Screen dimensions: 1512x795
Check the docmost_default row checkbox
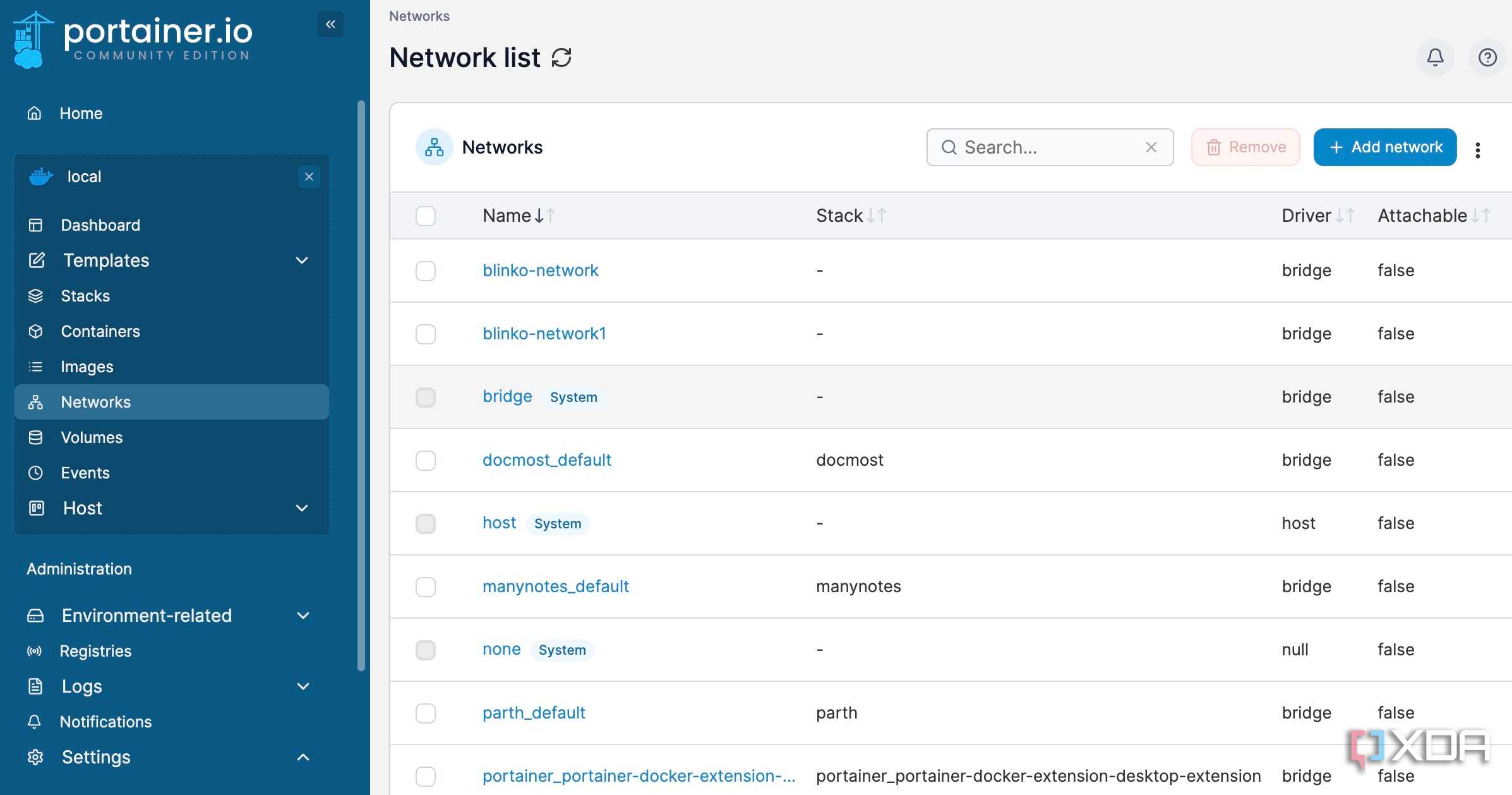(x=426, y=460)
